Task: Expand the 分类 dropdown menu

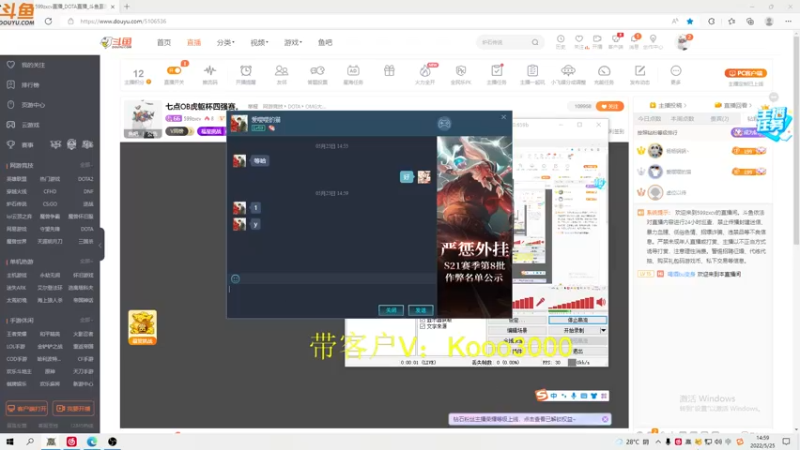Action: pyautogui.click(x=226, y=42)
